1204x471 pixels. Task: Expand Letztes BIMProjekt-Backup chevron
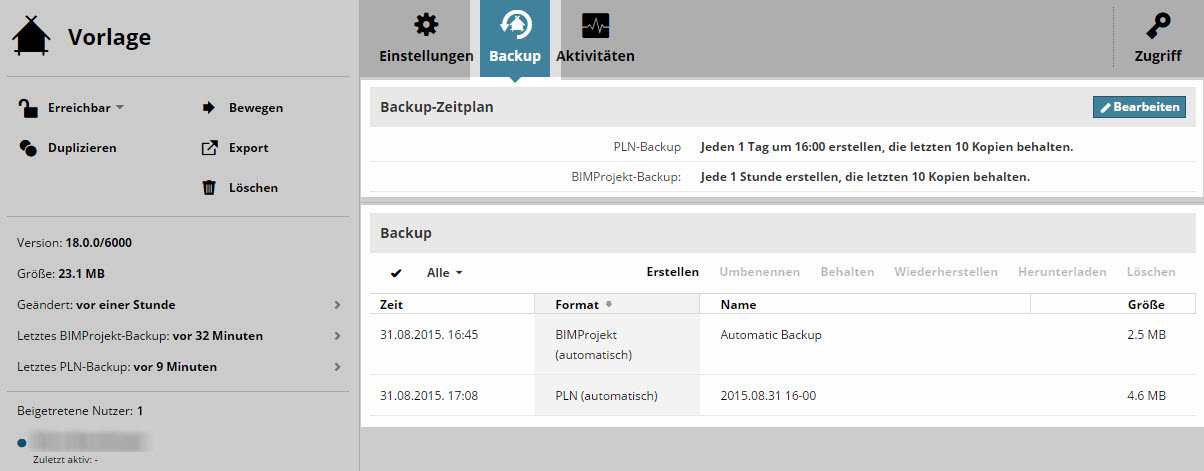click(337, 336)
